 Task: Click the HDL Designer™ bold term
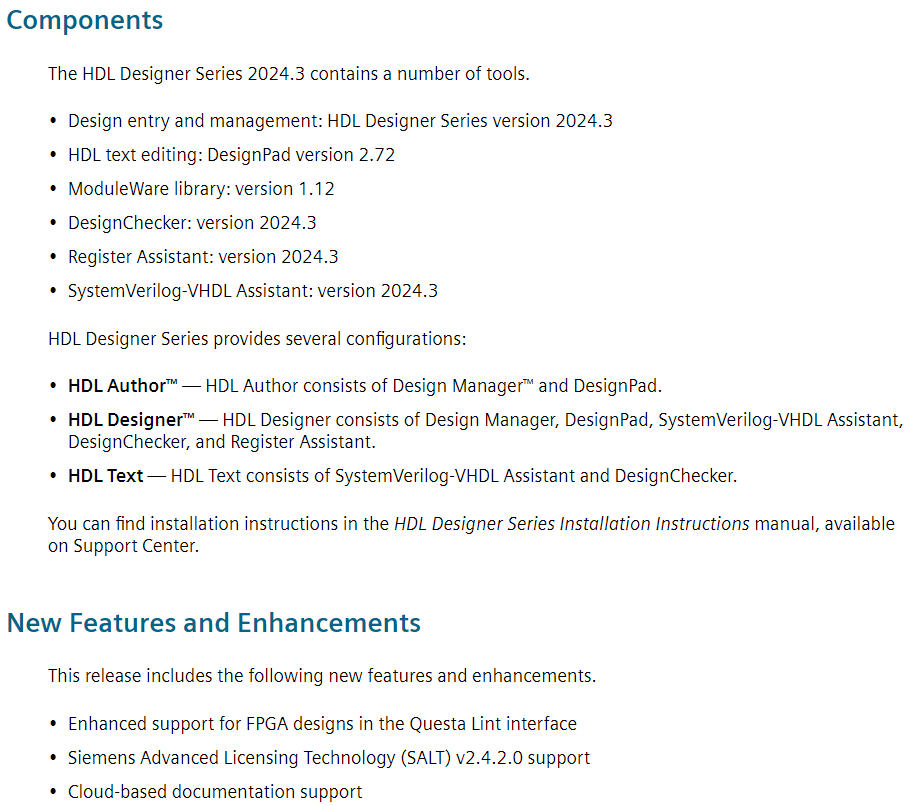[x=131, y=420]
